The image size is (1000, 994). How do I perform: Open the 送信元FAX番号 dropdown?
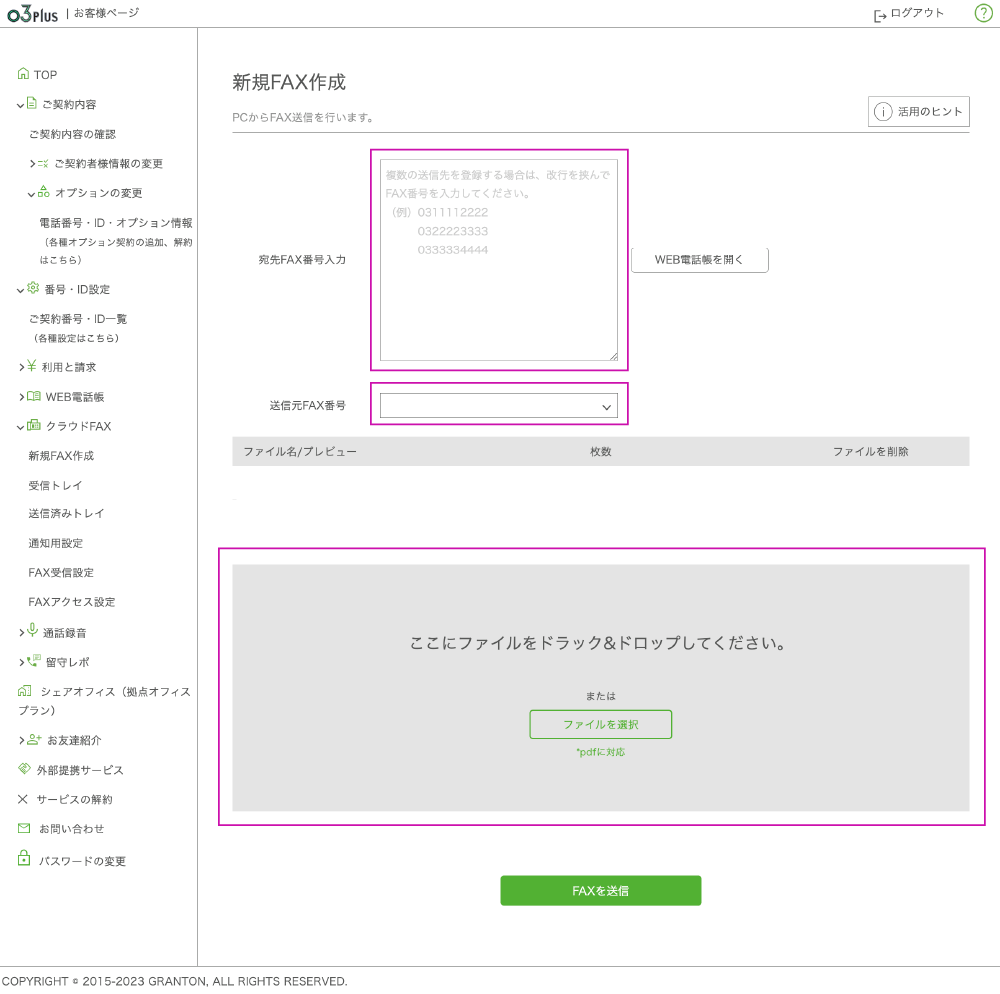(499, 406)
